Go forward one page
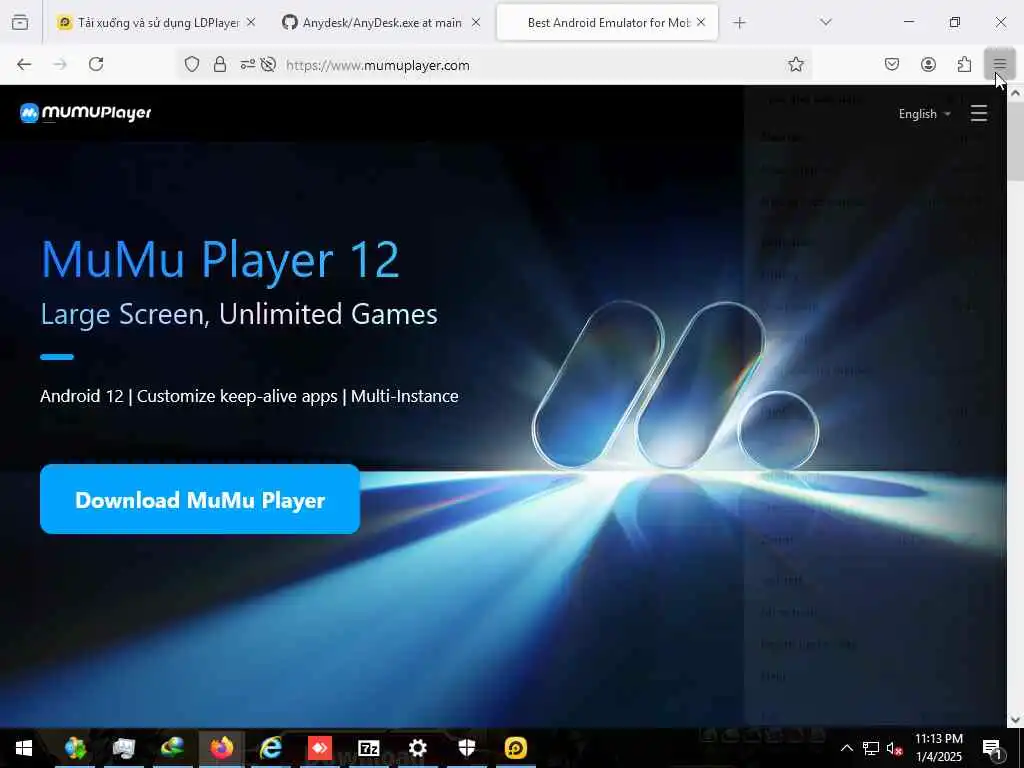The image size is (1024, 768). click(60, 64)
